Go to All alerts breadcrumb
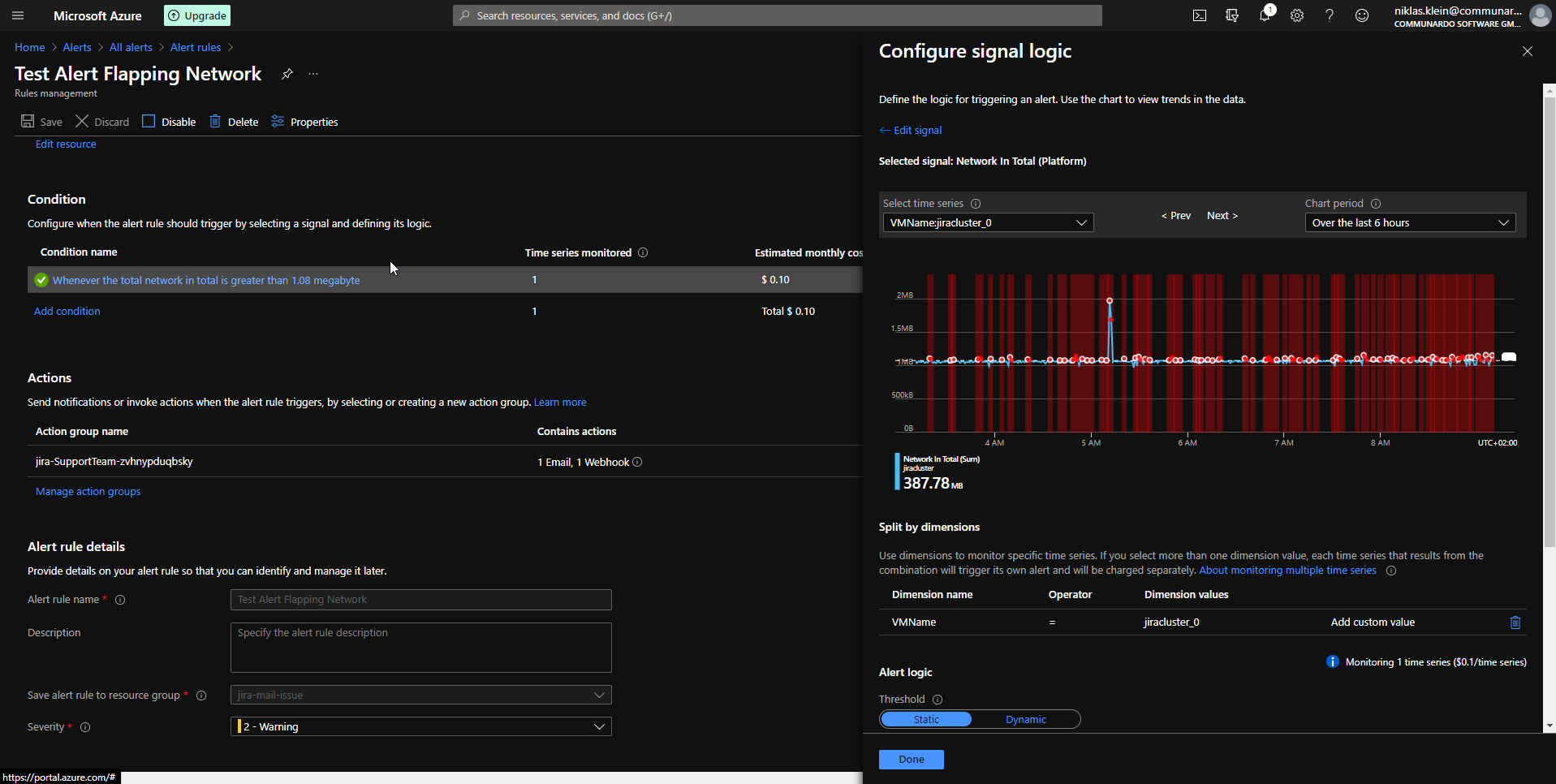This screenshot has height=784, width=1556. (131, 47)
